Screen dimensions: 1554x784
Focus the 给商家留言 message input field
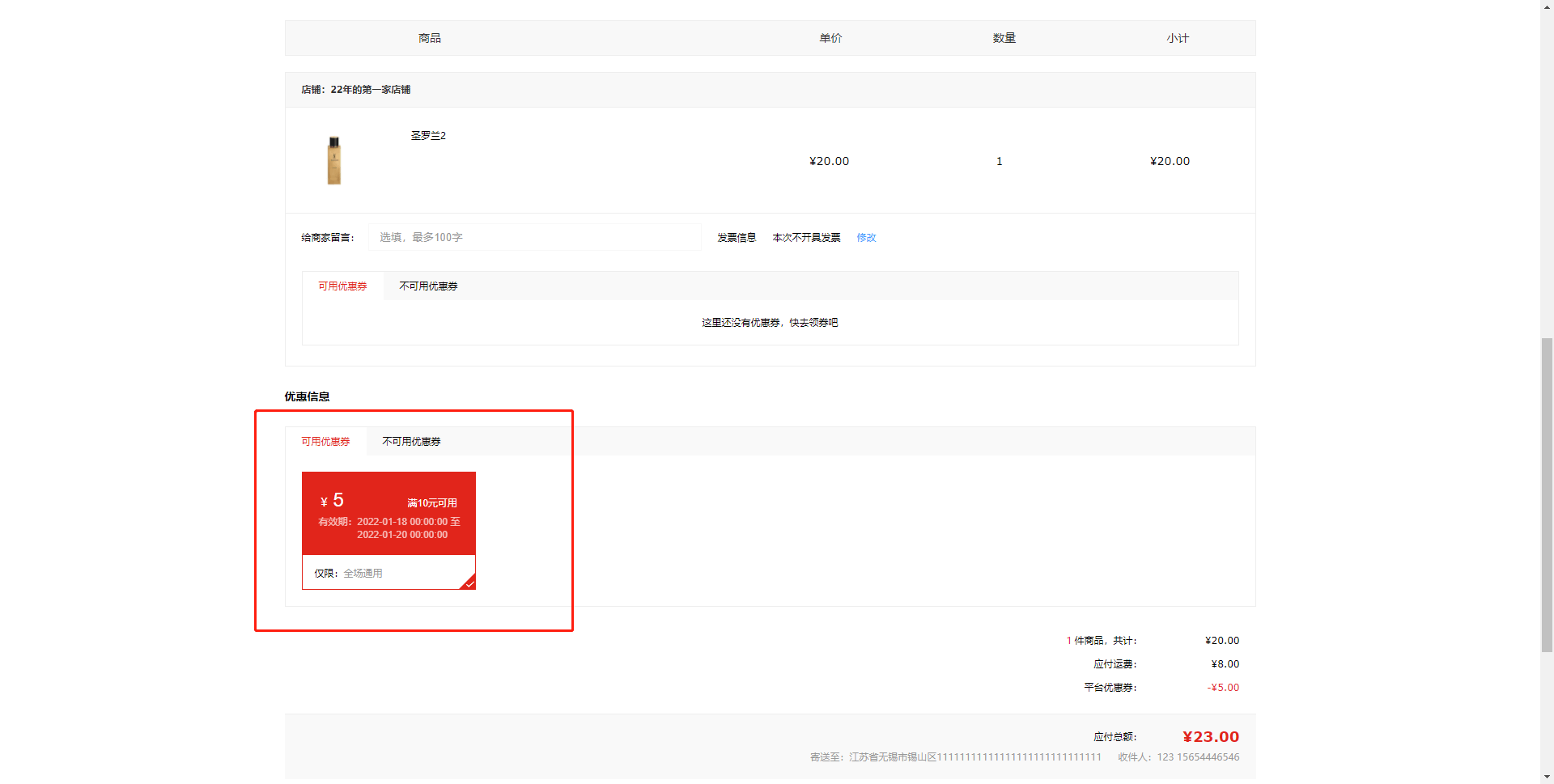(534, 237)
